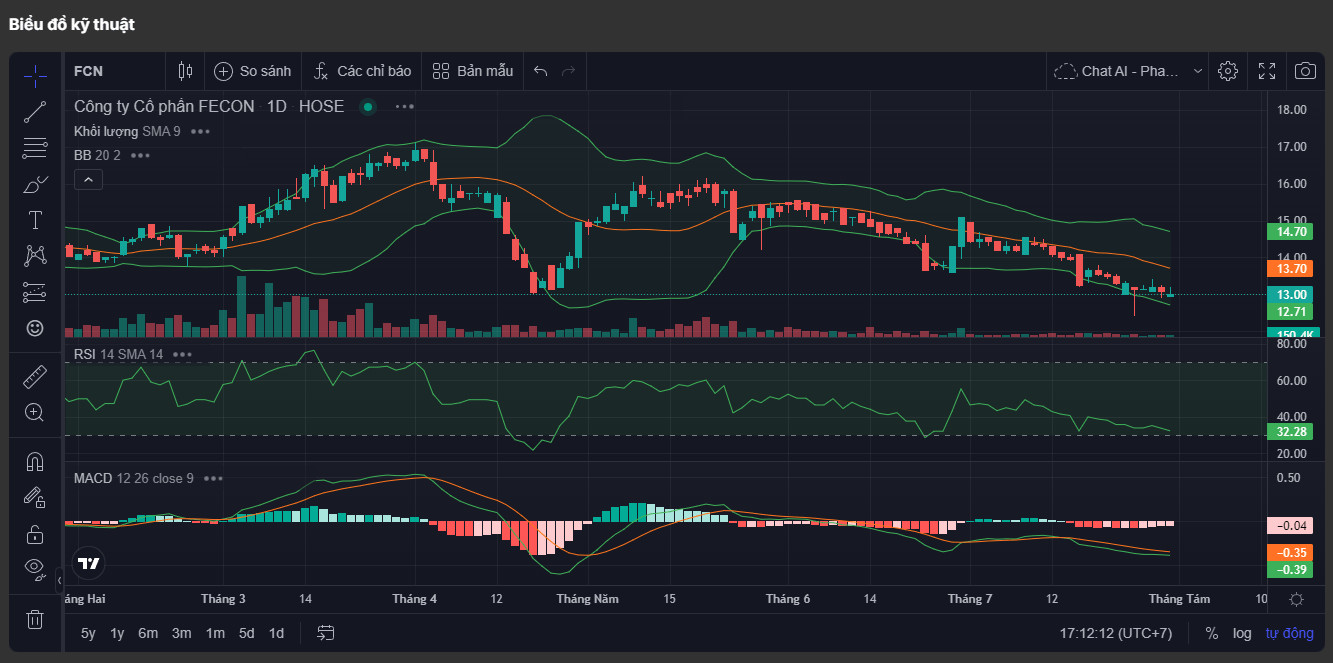
Task: Open FCN symbol search
Action: pyautogui.click(x=89, y=71)
